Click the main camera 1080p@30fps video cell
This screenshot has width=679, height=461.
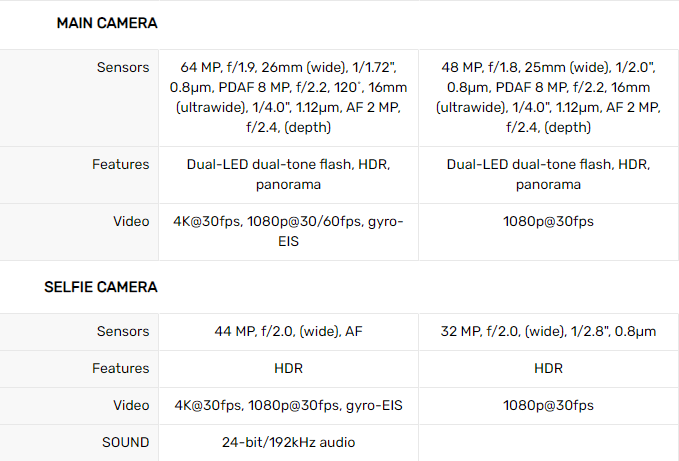pyautogui.click(x=549, y=221)
